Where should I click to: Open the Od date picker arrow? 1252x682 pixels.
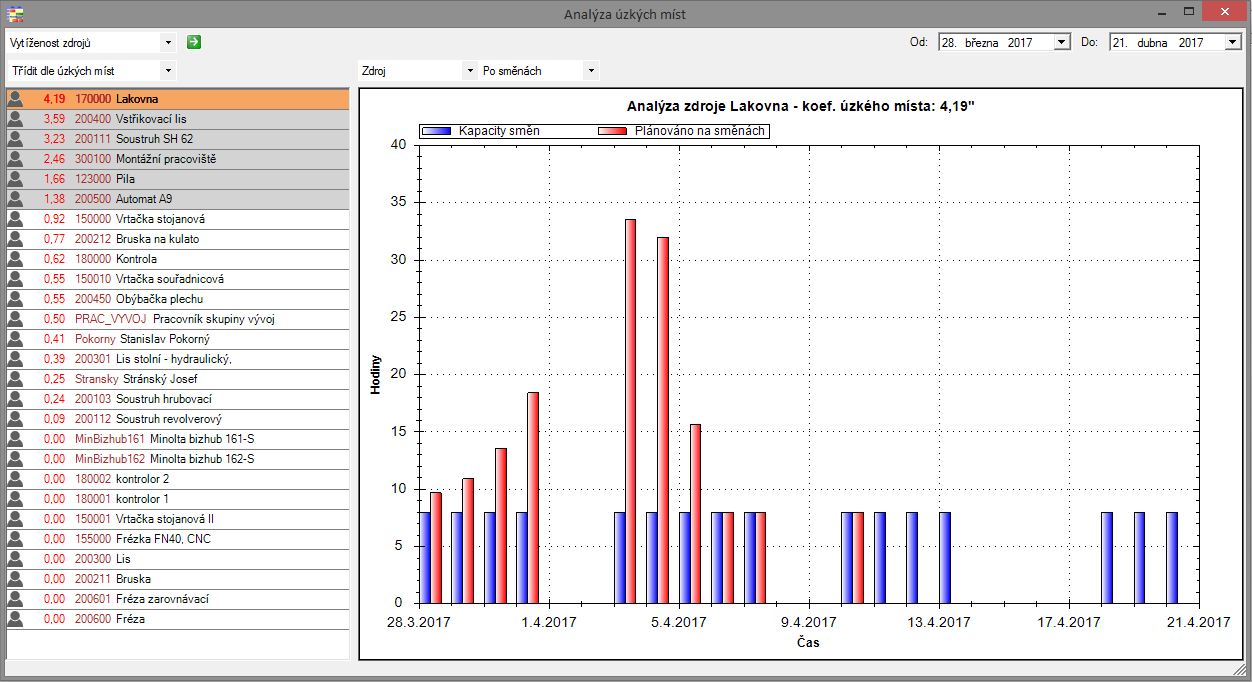1062,42
